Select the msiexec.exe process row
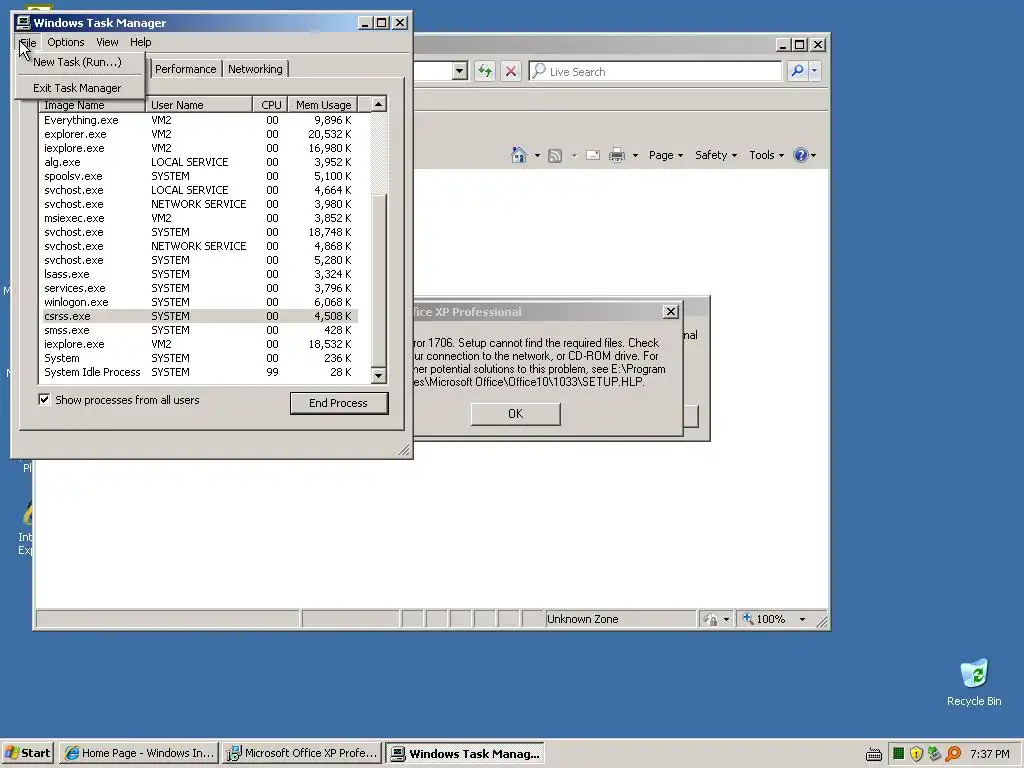Image resolution: width=1024 pixels, height=768 pixels. 199,218
